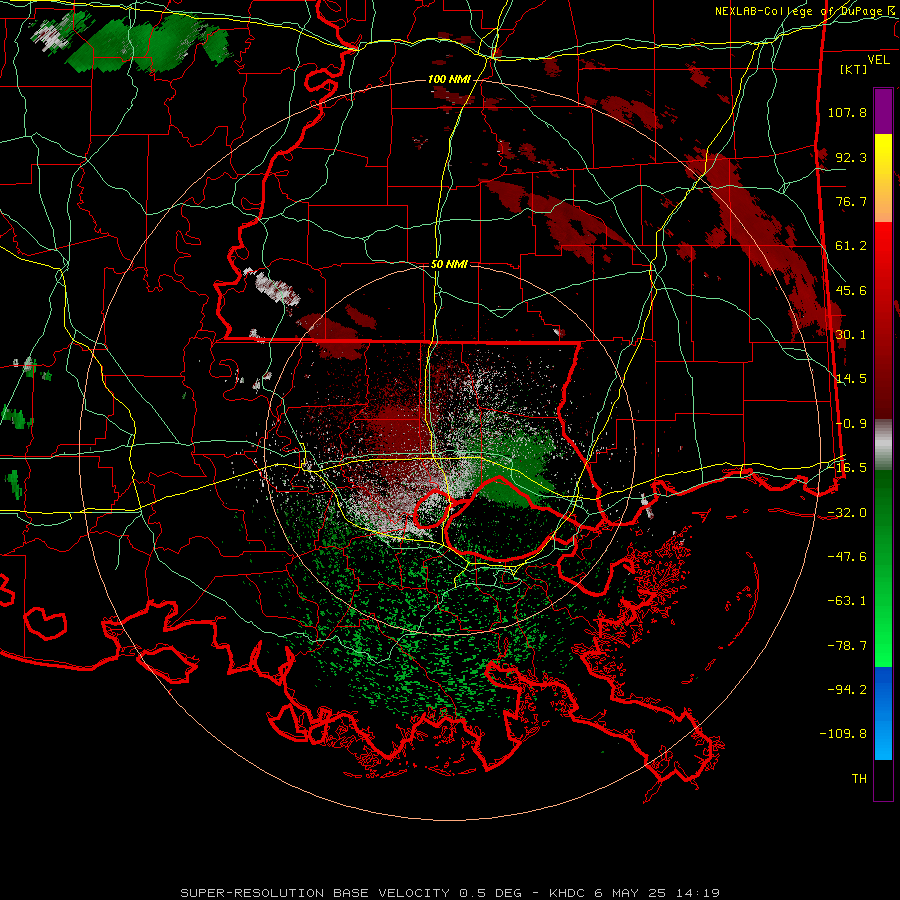The width and height of the screenshot is (900, 900).
Task: Click the VEL legend title
Action: click(x=878, y=60)
